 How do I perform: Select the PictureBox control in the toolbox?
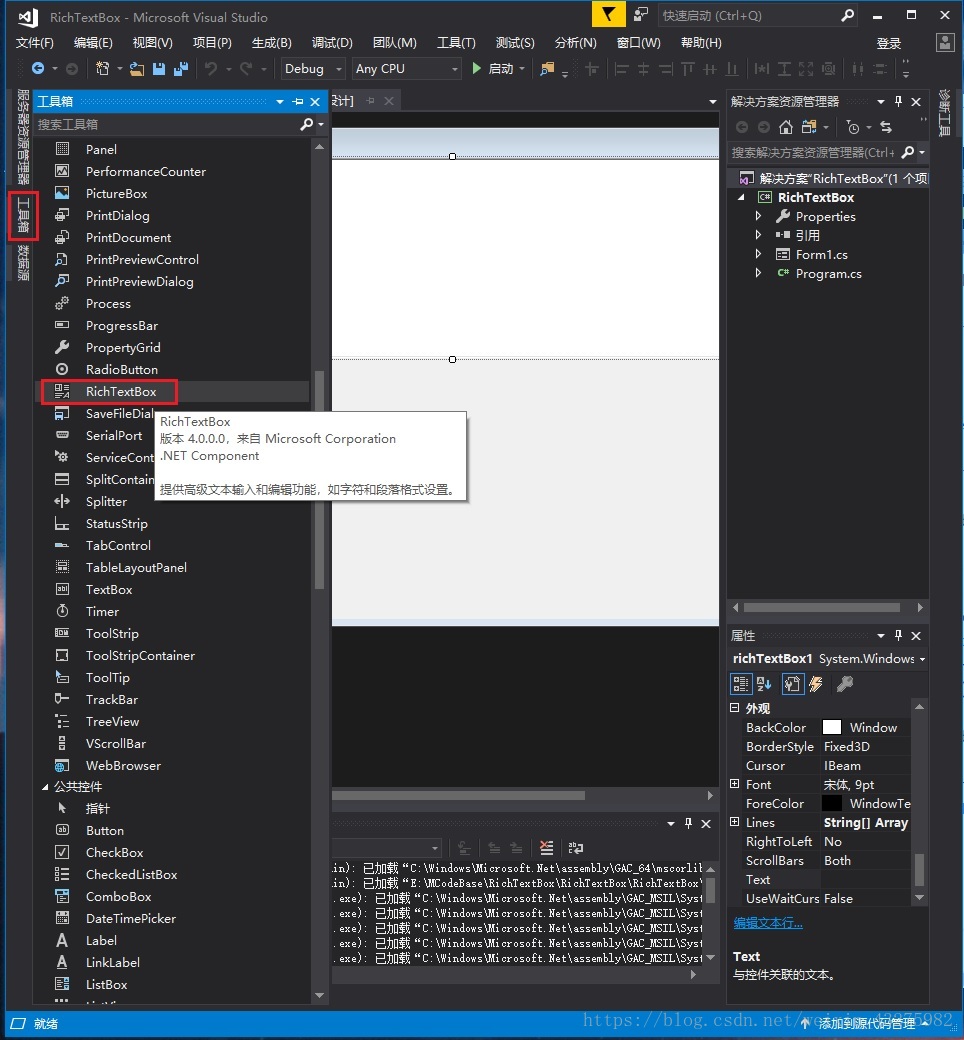pyautogui.click(x=116, y=194)
